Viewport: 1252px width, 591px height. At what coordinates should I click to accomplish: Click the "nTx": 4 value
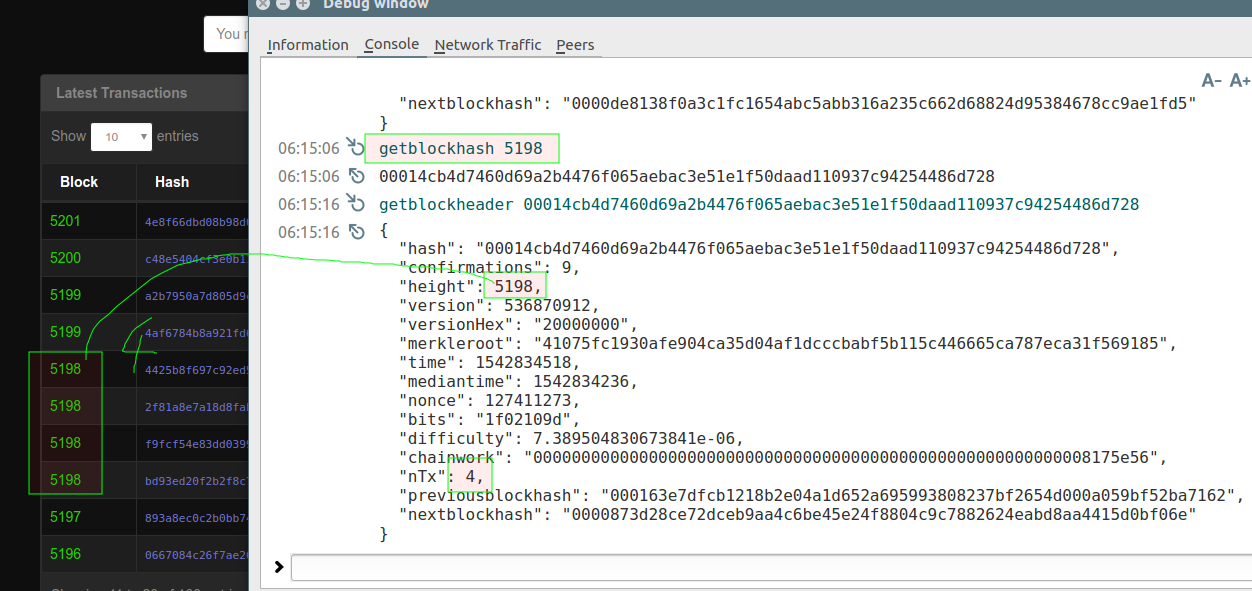pyautogui.click(x=474, y=476)
